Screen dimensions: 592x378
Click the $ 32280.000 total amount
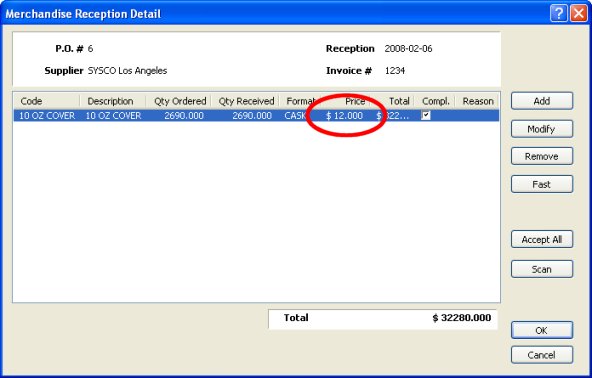(462, 318)
